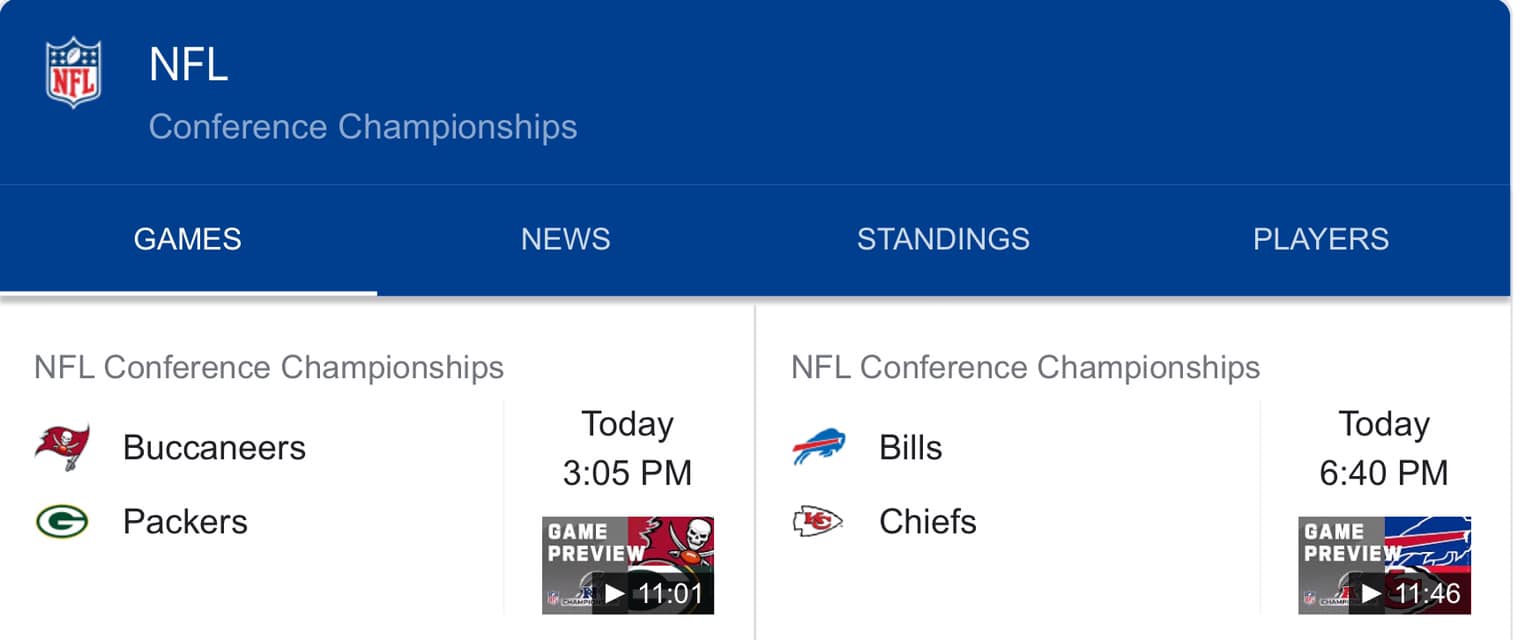1532x640 pixels.
Task: Open the Chiefs team name
Action: pos(928,521)
